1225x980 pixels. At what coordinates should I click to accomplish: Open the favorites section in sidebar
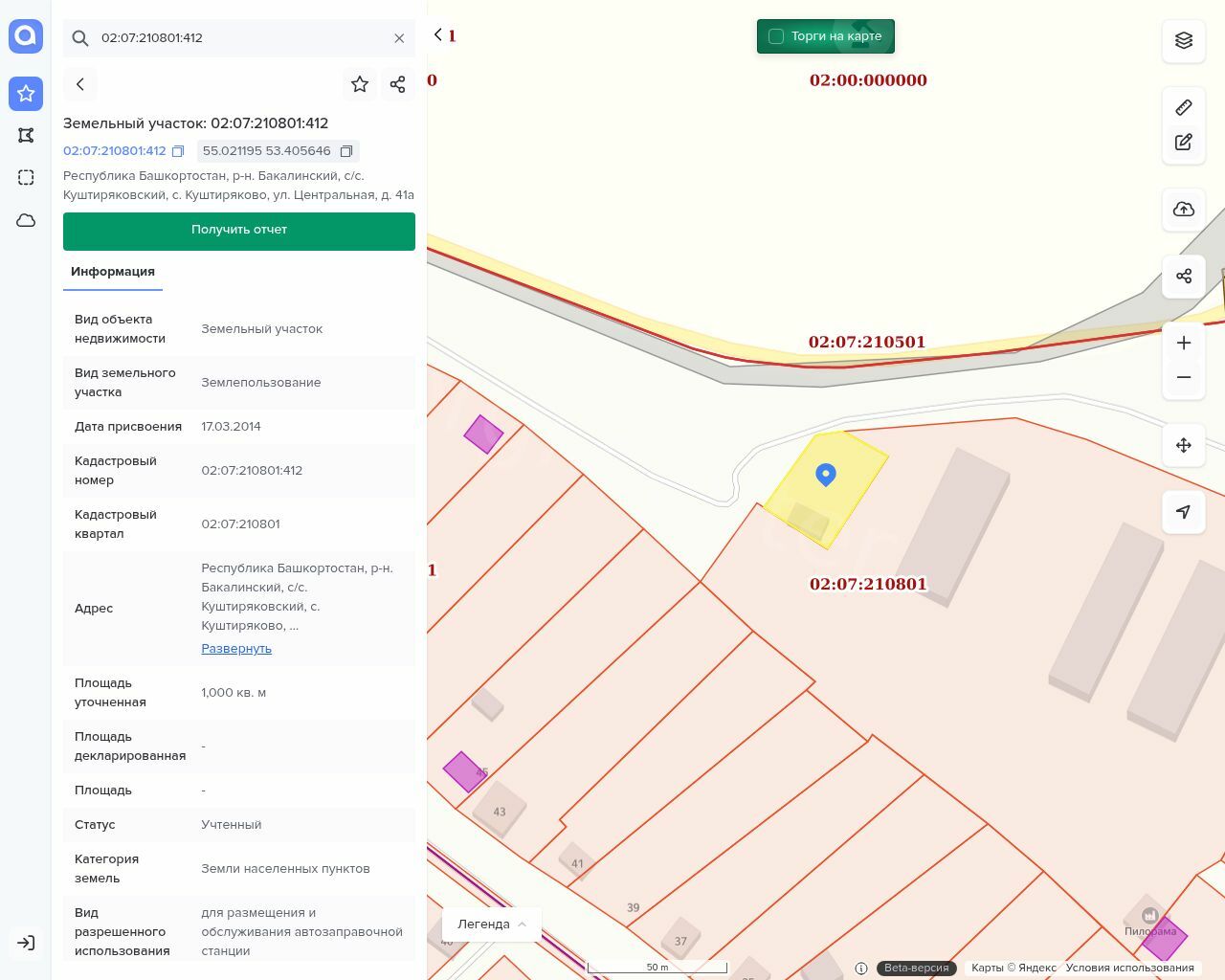tap(26, 94)
